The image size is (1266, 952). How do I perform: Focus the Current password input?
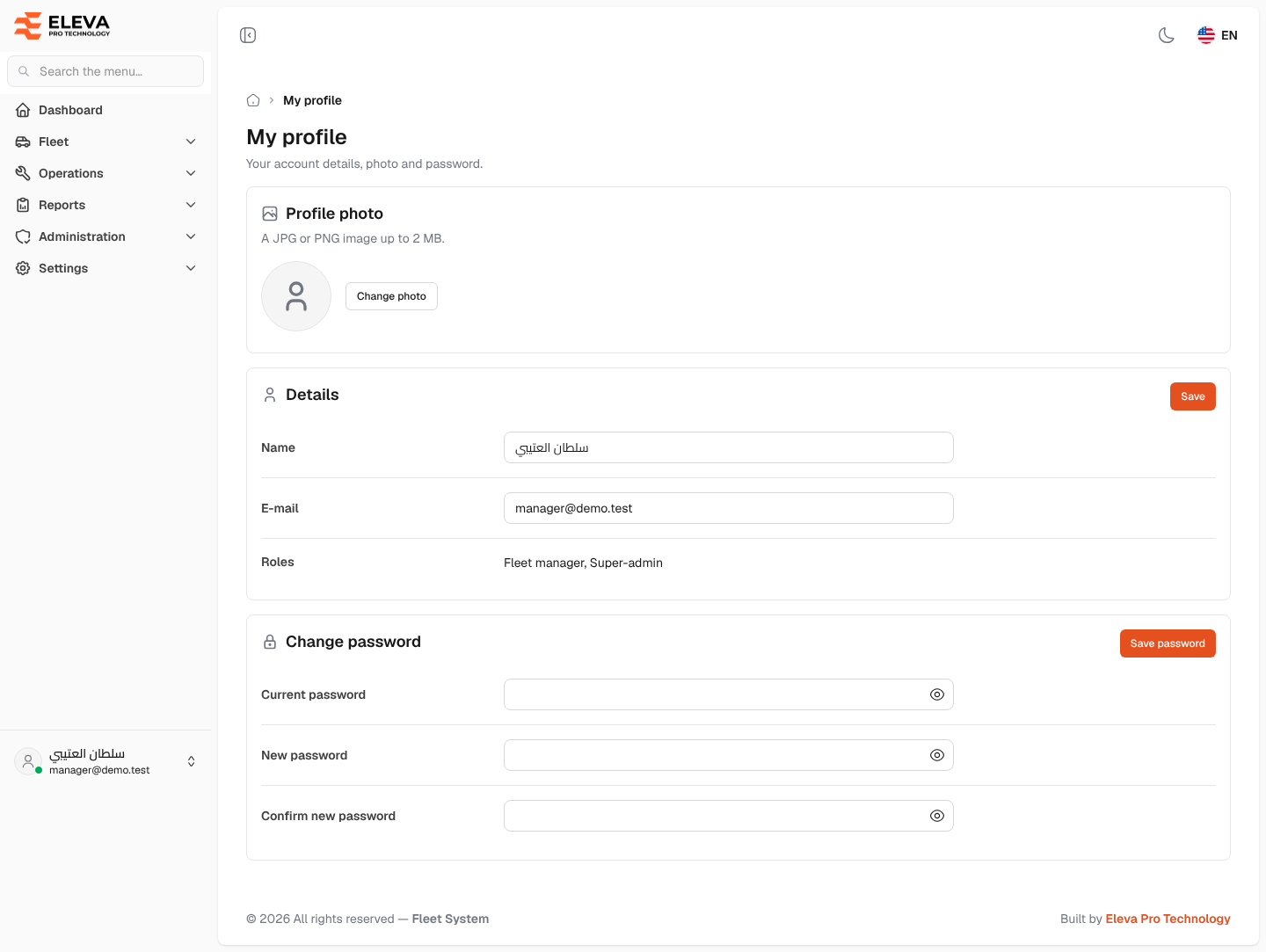point(729,694)
